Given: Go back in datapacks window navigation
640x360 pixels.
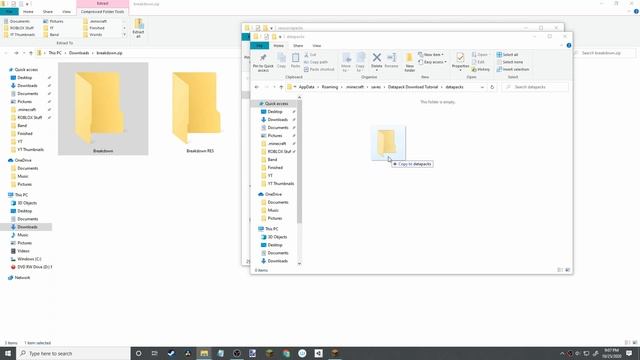Looking at the screenshot, I should tap(257, 87).
